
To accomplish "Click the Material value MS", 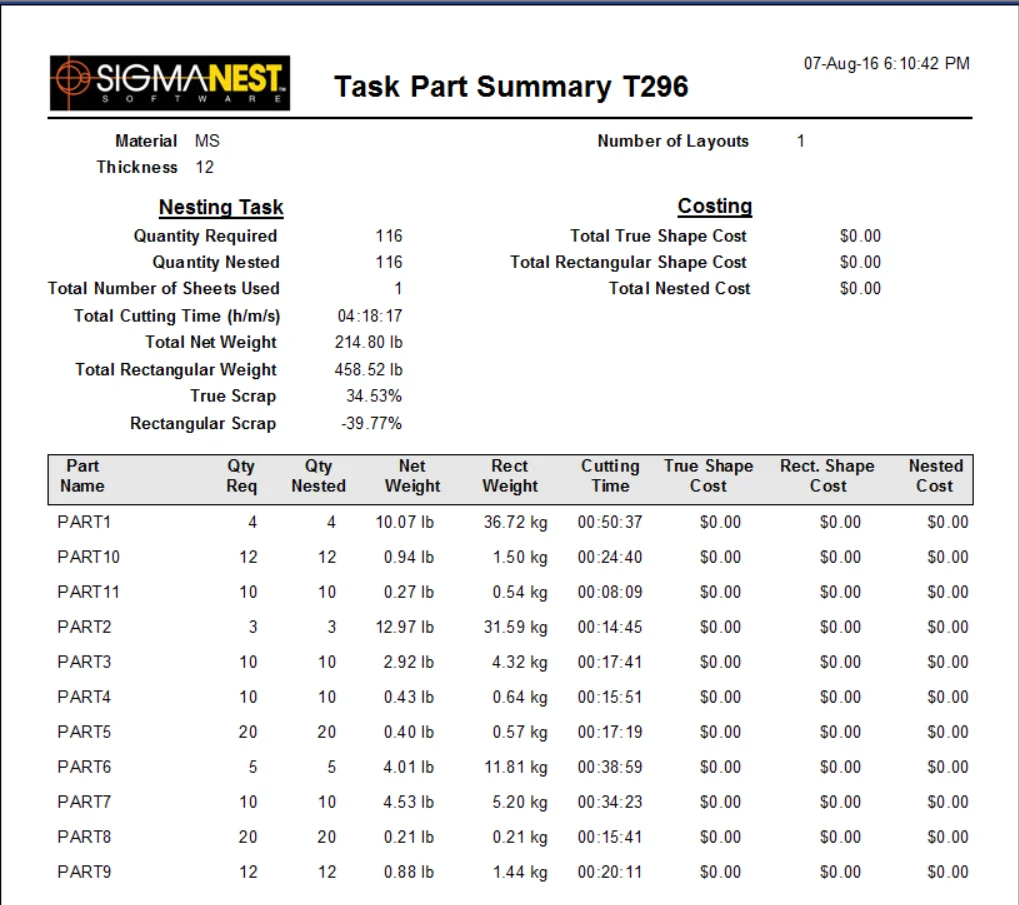I will click(207, 141).
